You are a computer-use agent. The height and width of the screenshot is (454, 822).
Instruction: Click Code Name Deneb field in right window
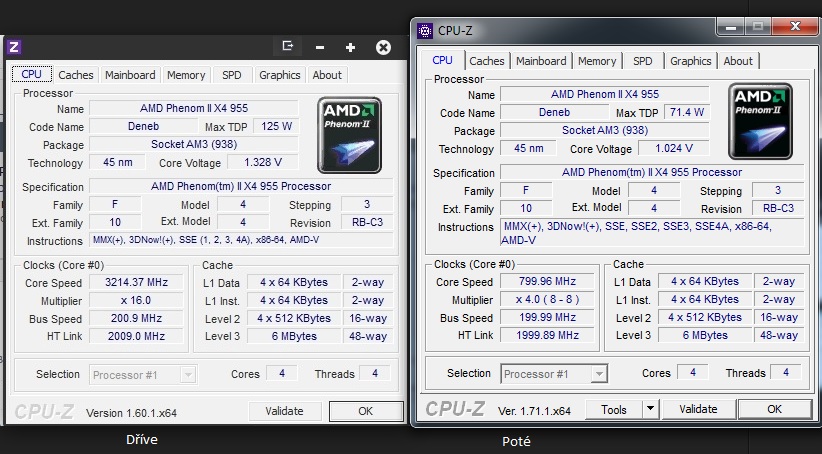click(554, 112)
